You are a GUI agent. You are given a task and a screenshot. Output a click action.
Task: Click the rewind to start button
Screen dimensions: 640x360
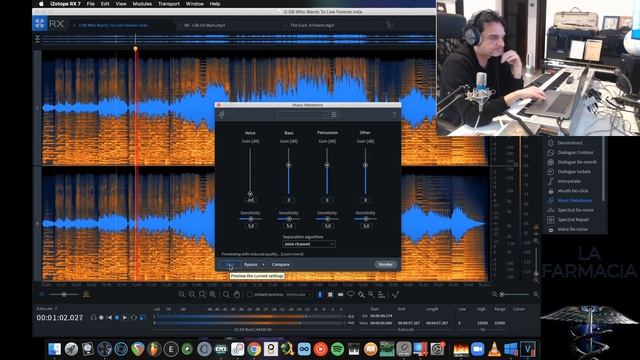click(109, 318)
